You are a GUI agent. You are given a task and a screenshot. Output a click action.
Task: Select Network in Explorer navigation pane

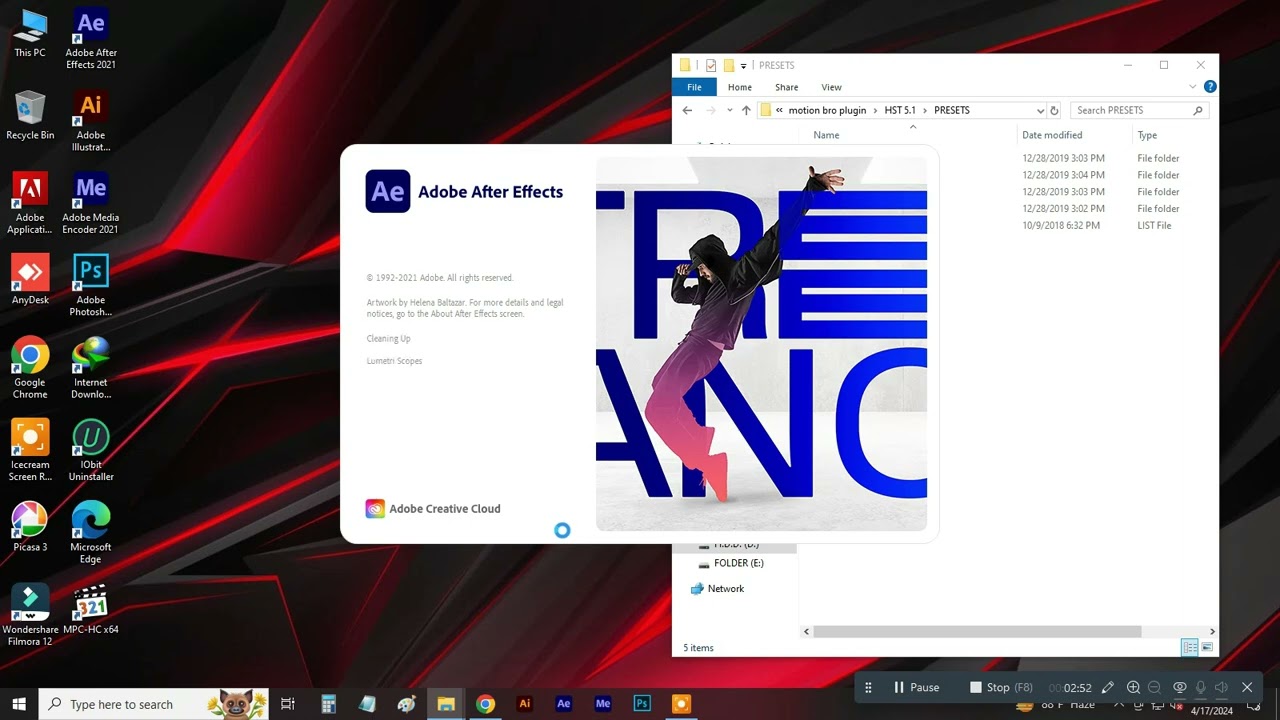point(717,589)
